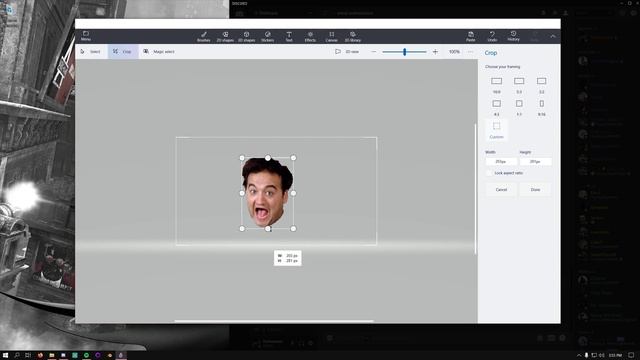Select the Brushes tool
This screenshot has height=360, width=640.
tap(204, 36)
